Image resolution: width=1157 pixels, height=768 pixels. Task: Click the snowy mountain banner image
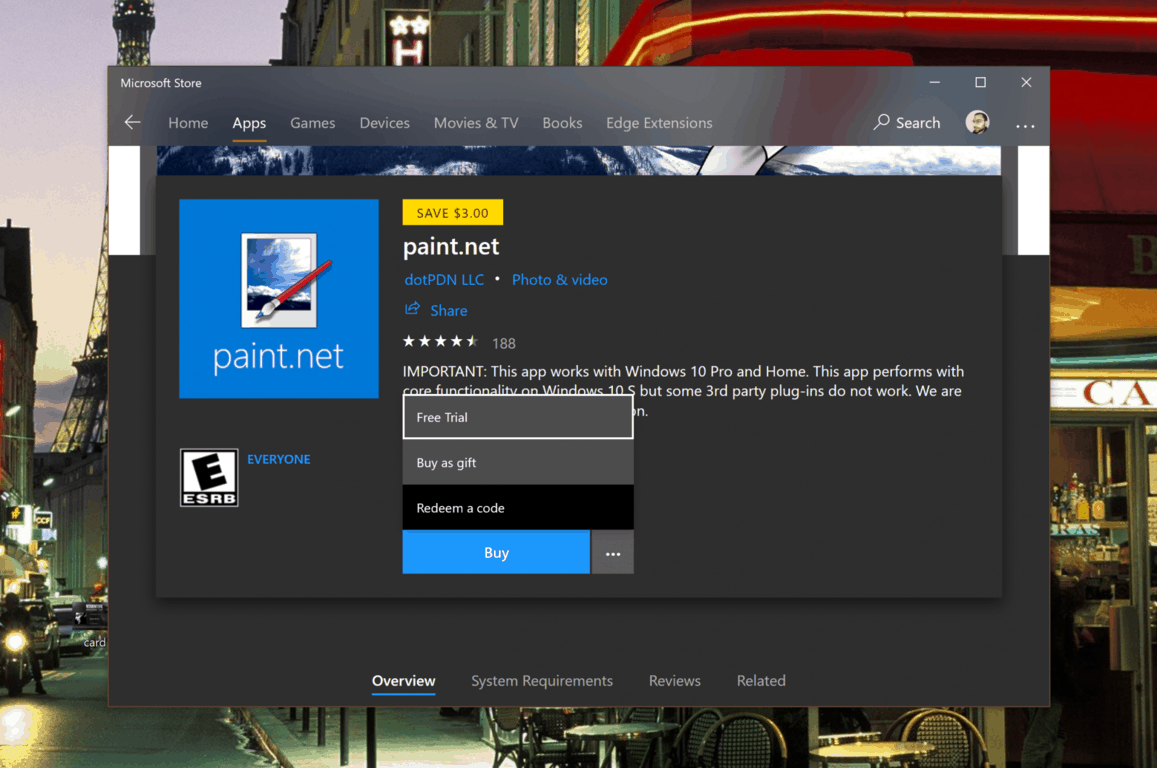click(x=578, y=160)
